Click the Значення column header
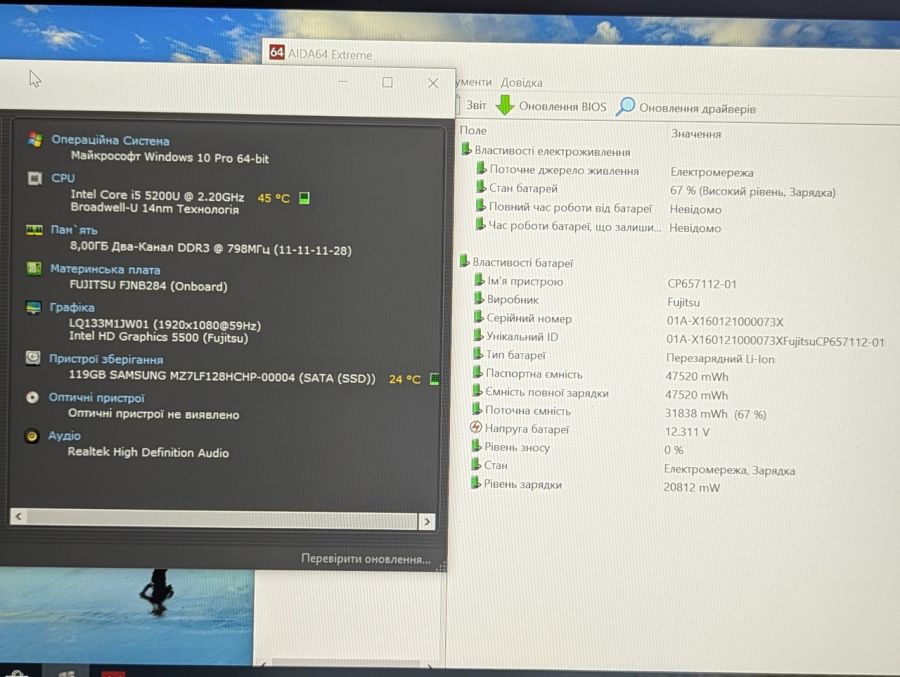Screen dimensions: 900x677 pyautogui.click(x=696, y=134)
